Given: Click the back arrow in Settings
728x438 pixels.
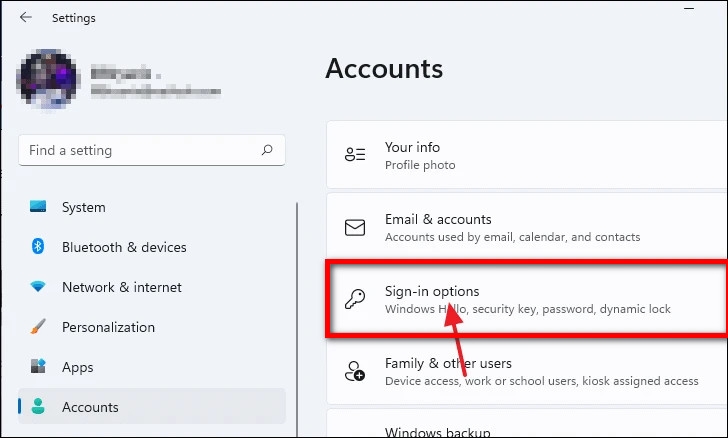Looking at the screenshot, I should tap(26, 18).
